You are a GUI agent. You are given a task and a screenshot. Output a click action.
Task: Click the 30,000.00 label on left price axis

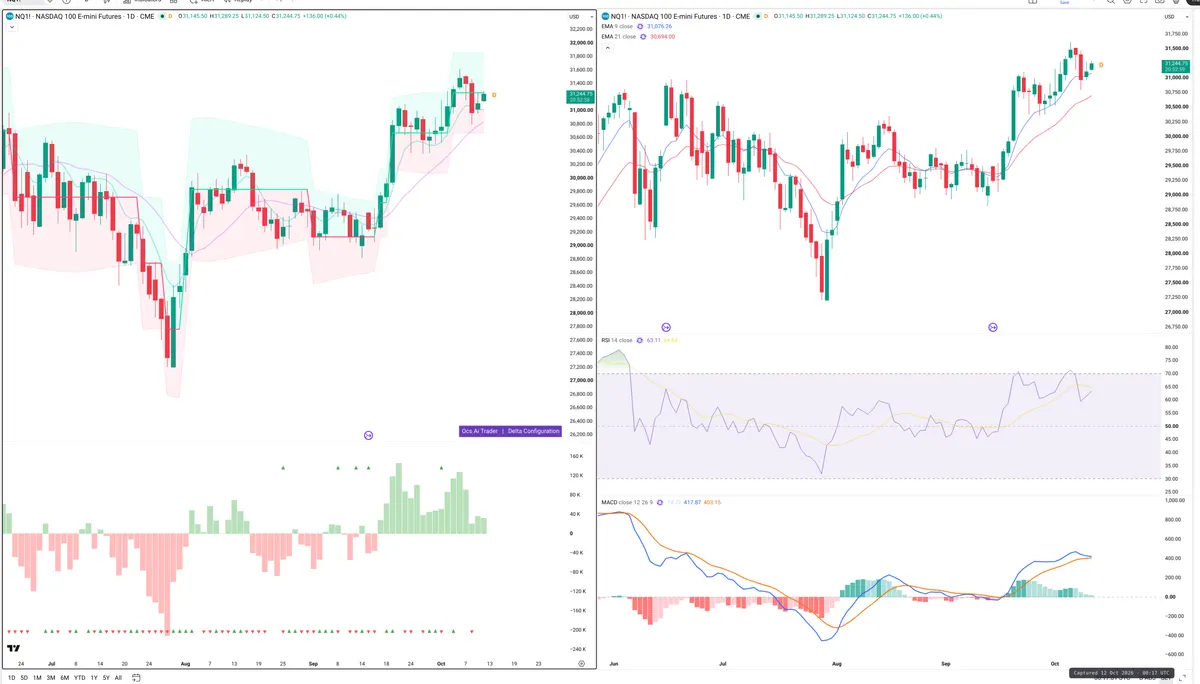coord(581,178)
